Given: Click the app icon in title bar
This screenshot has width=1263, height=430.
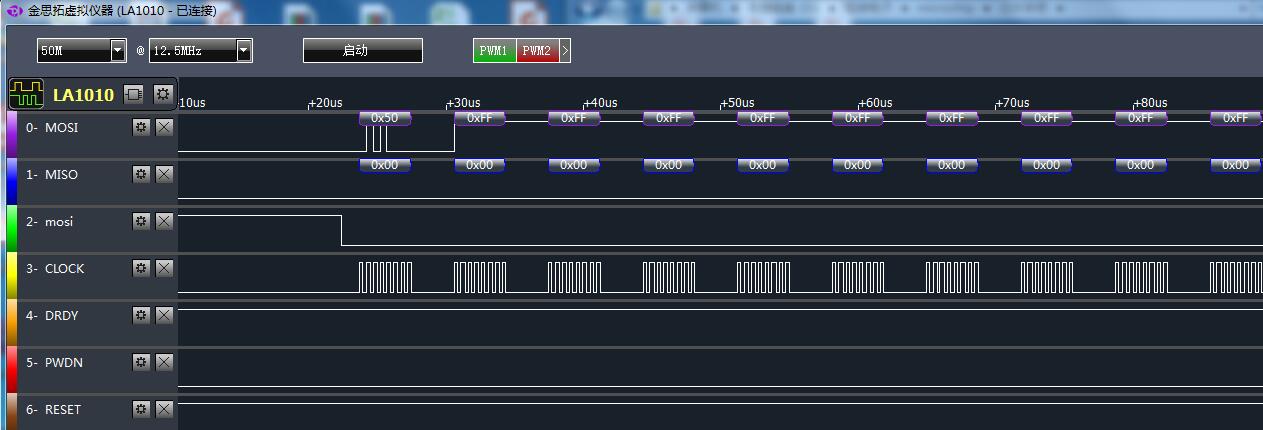Looking at the screenshot, I should pyautogui.click(x=14, y=10).
